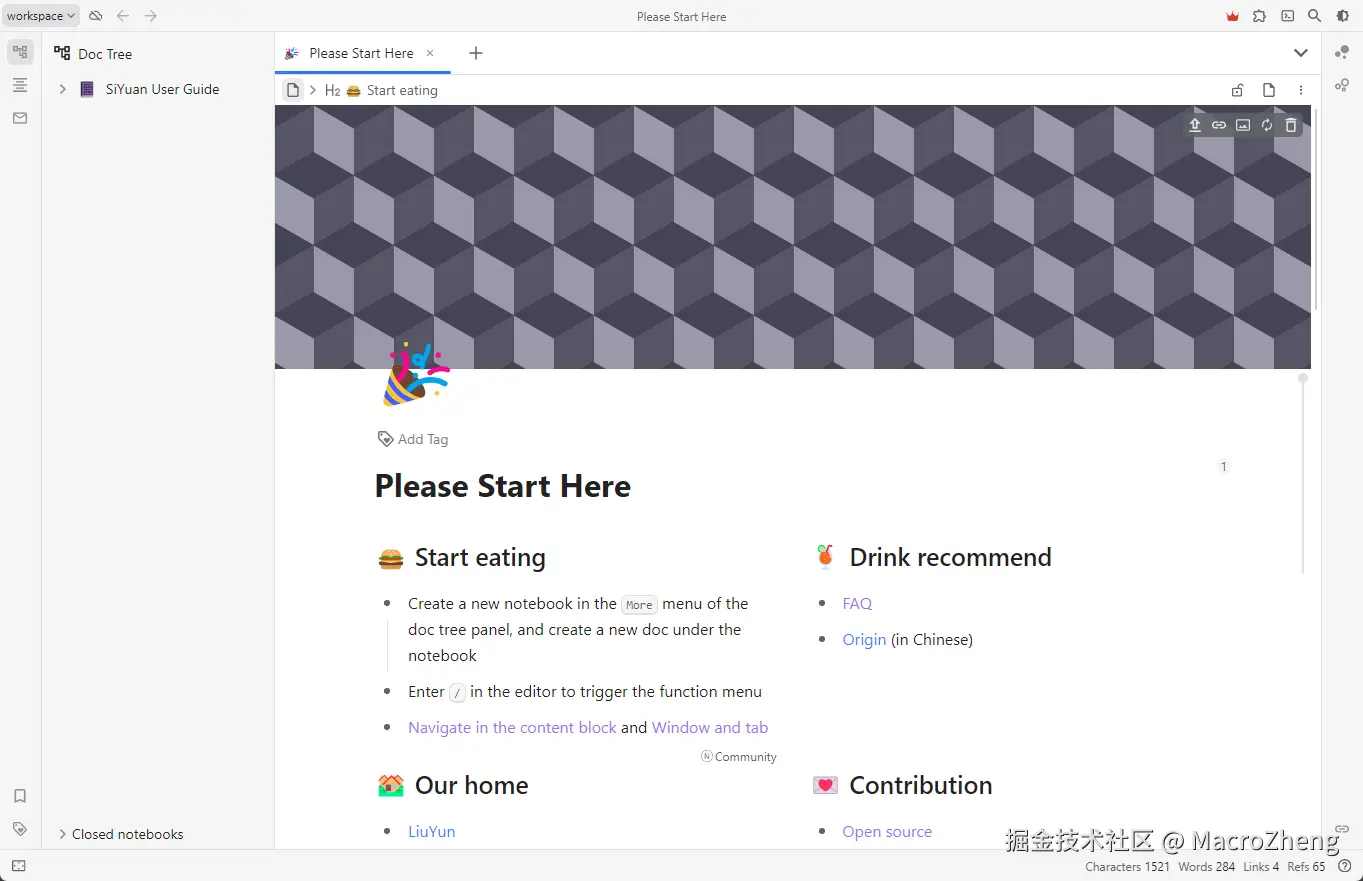Set banner by link icon
Screen dimensions: 1363x881
(x=1219, y=125)
